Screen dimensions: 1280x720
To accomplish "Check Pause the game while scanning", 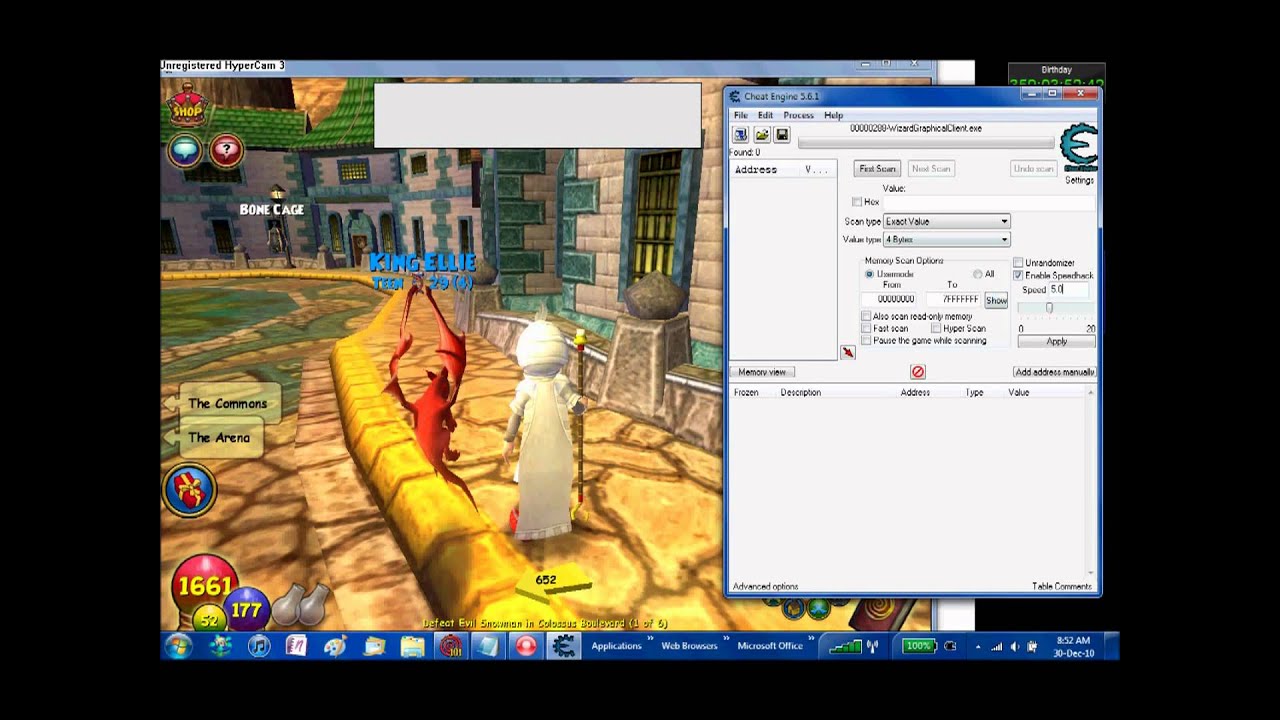I will (x=866, y=340).
